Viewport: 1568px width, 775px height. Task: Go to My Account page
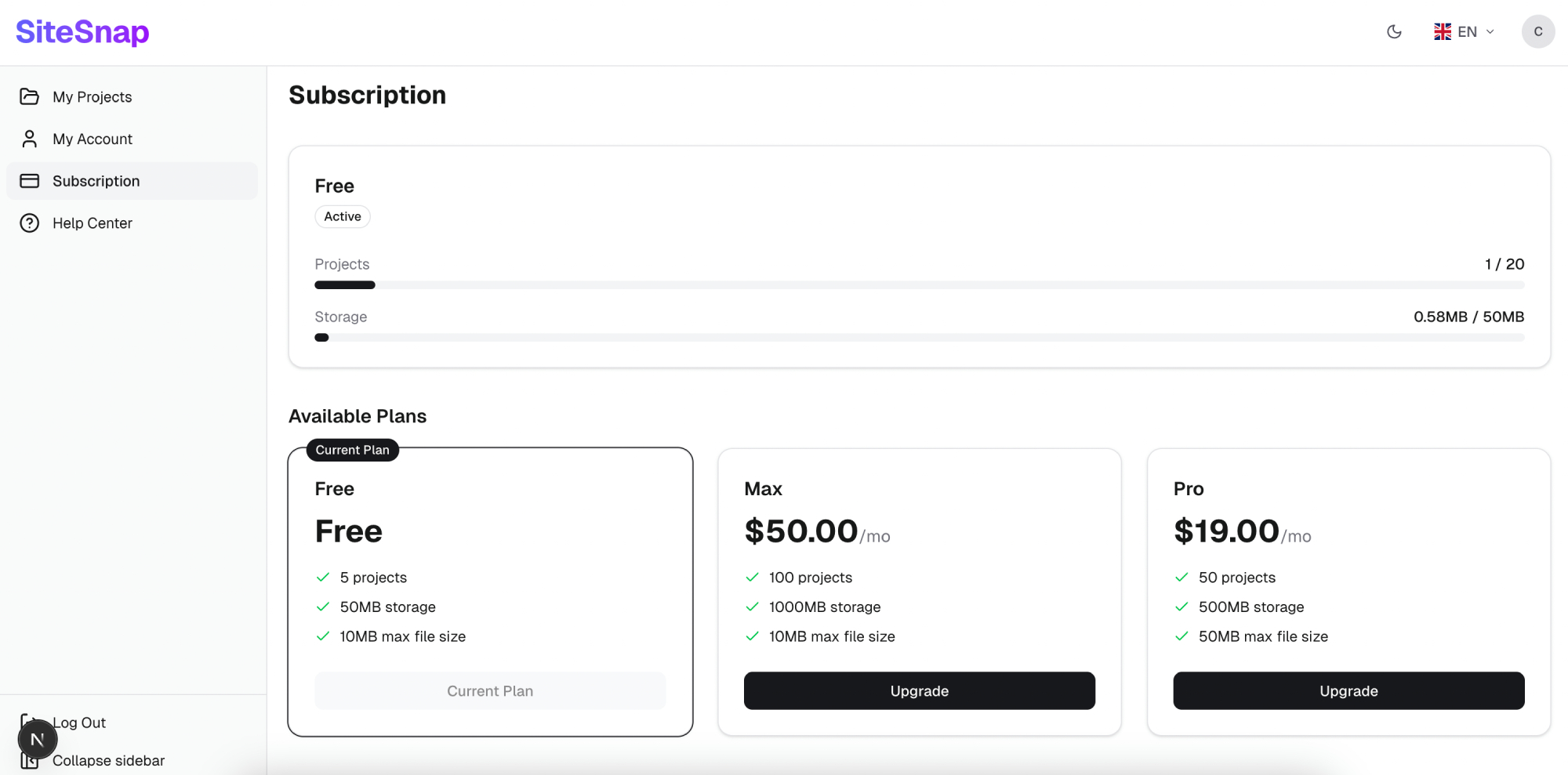(x=93, y=139)
